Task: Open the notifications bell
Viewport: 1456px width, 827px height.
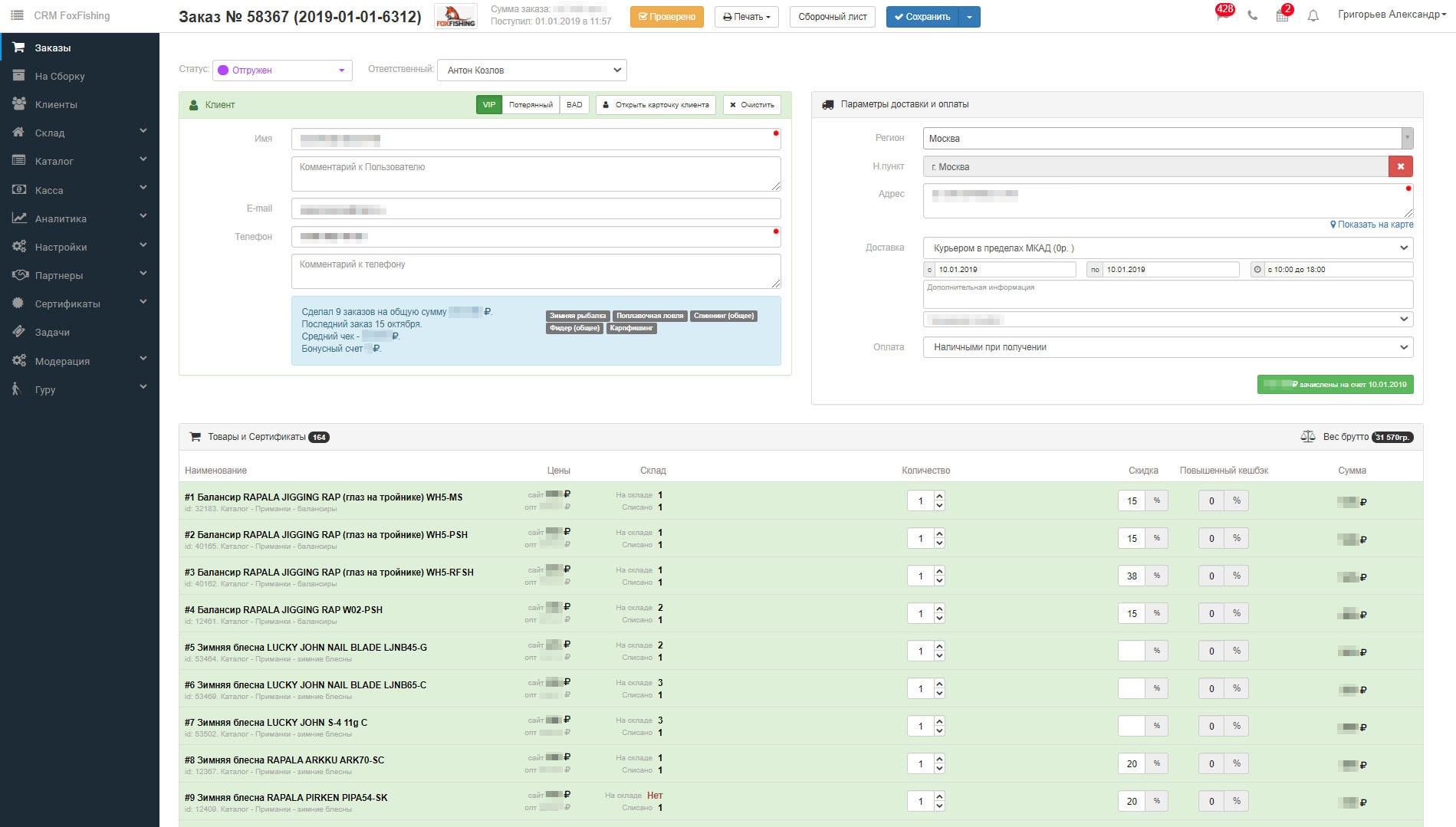Action: (1313, 16)
